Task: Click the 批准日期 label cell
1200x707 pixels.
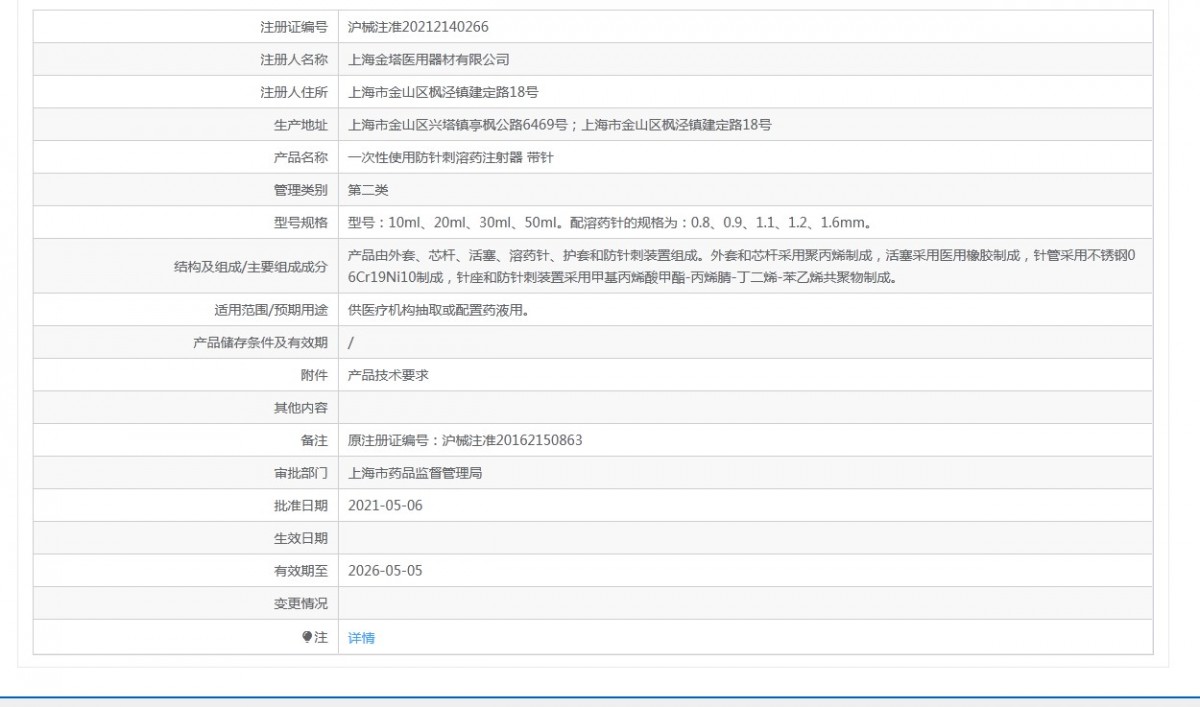Action: (186, 505)
